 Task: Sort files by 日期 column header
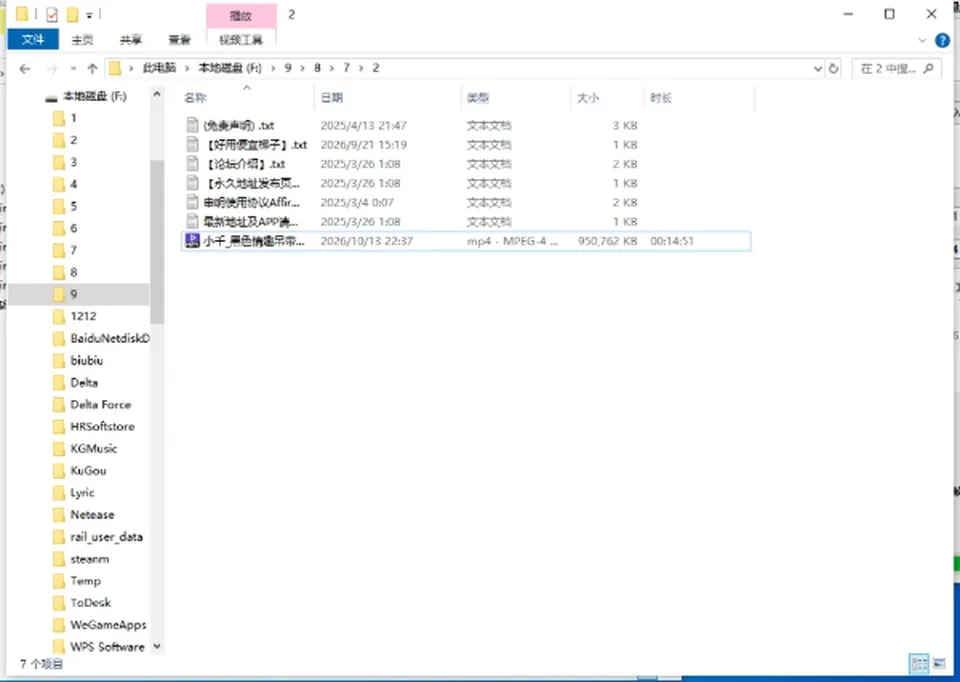click(332, 98)
